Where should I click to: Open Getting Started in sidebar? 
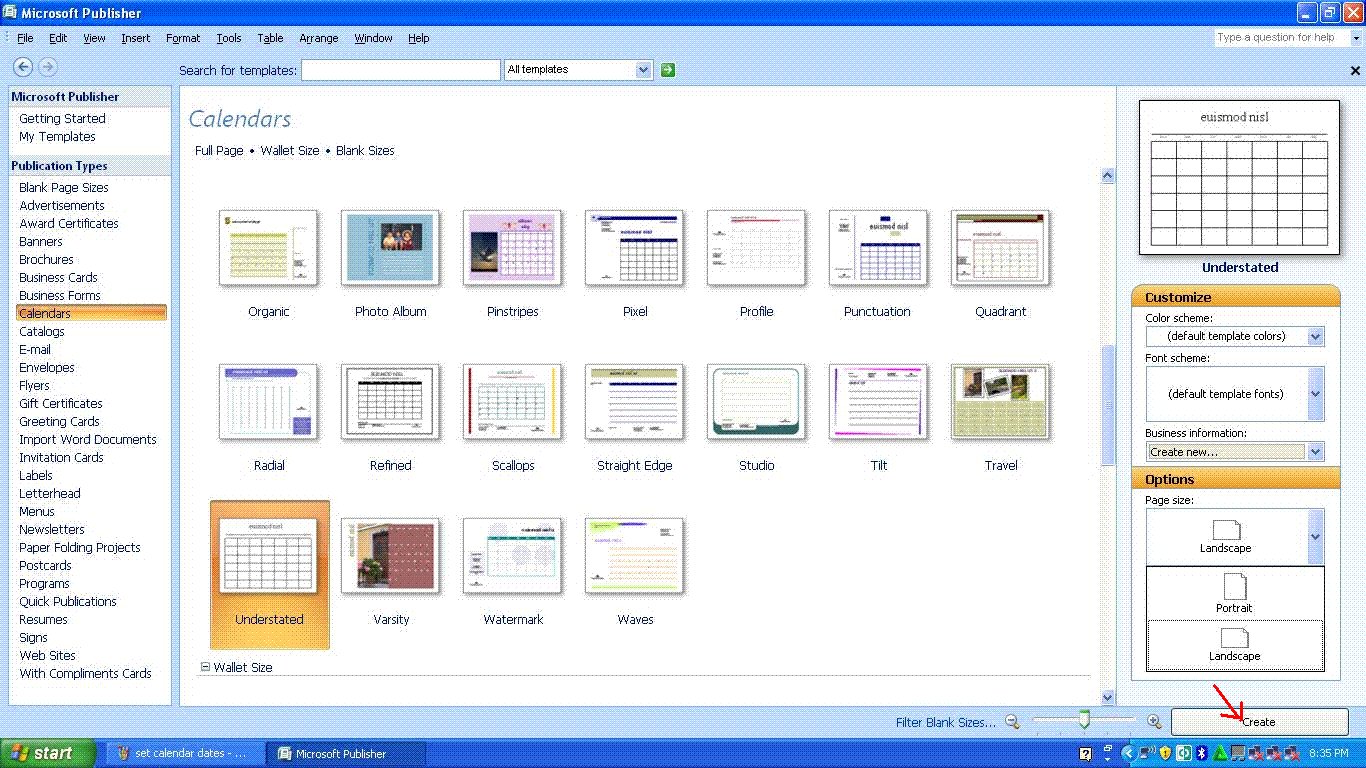[62, 118]
